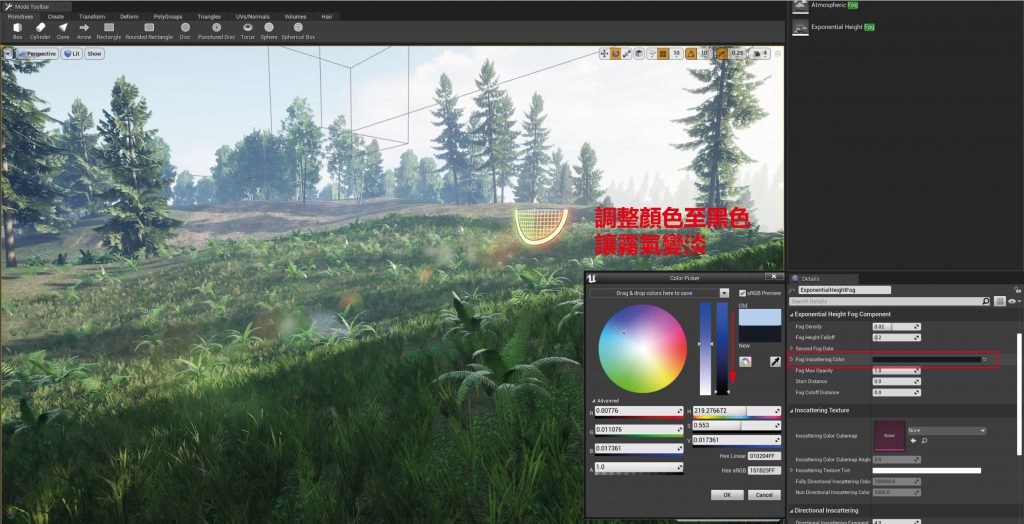Click the Details search magnifier icon

click(986, 301)
